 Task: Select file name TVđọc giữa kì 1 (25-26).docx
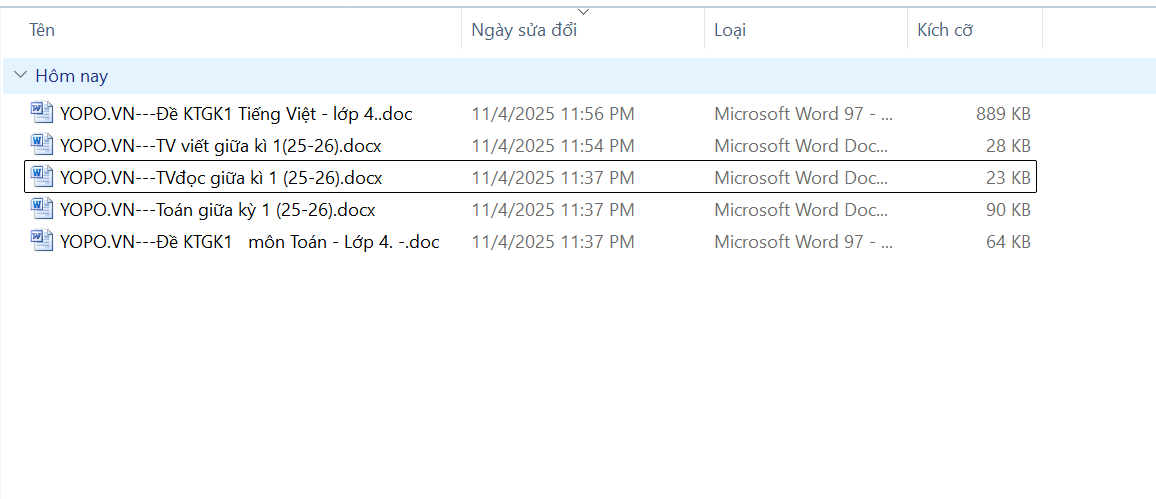pyautogui.click(x=221, y=178)
